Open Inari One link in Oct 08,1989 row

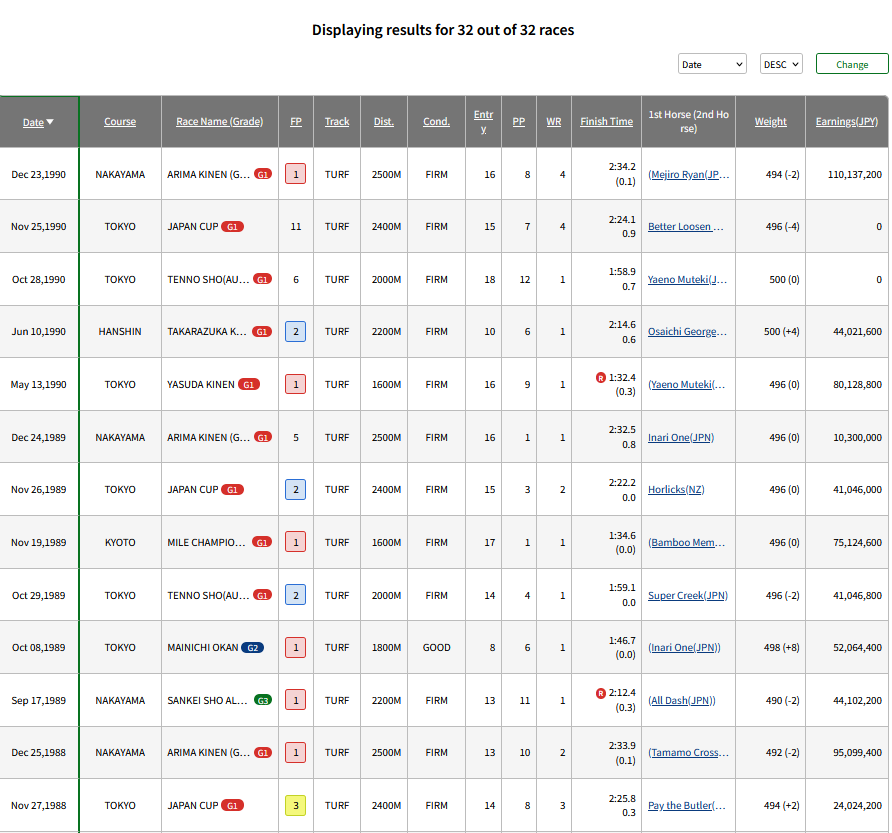click(684, 648)
